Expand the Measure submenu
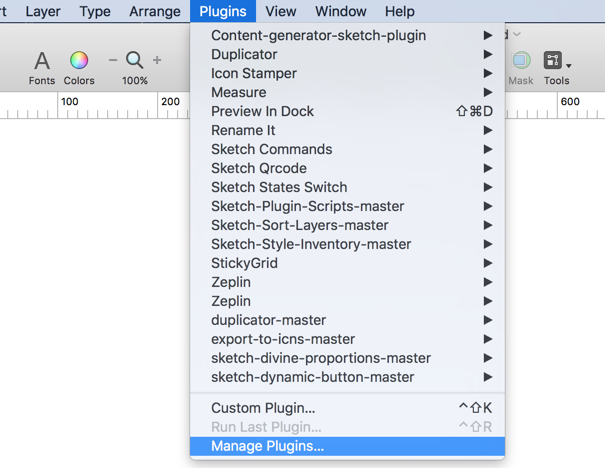This screenshot has width=605, height=468. click(x=347, y=92)
